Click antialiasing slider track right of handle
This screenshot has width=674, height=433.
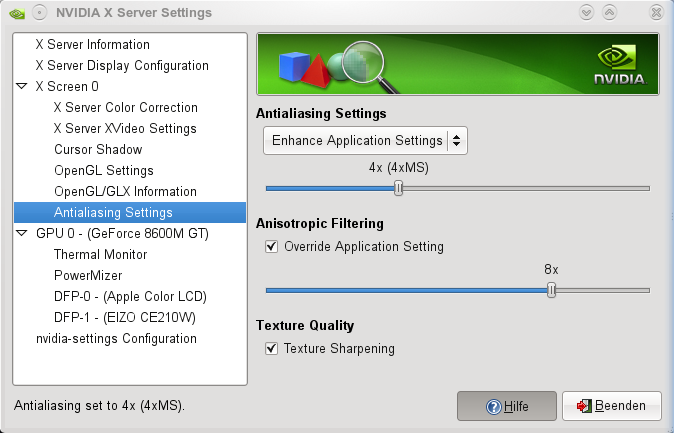click(526, 188)
